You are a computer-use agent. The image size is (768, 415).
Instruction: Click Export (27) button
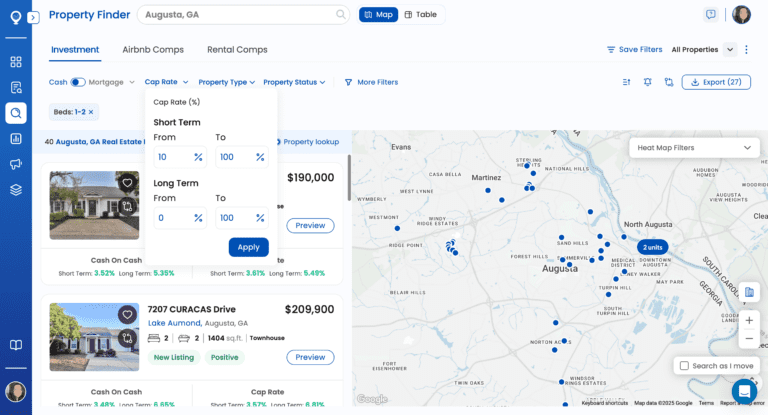tap(716, 82)
